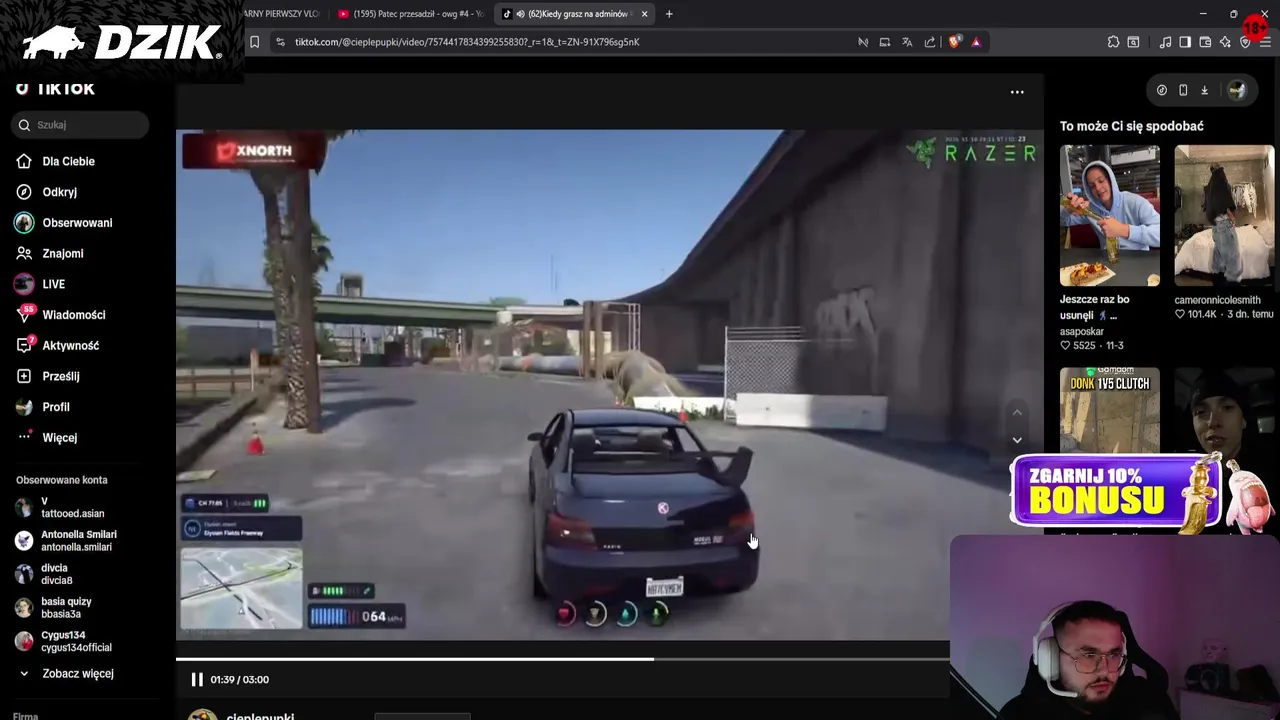Seek on the video progress bar

[x=562, y=659]
